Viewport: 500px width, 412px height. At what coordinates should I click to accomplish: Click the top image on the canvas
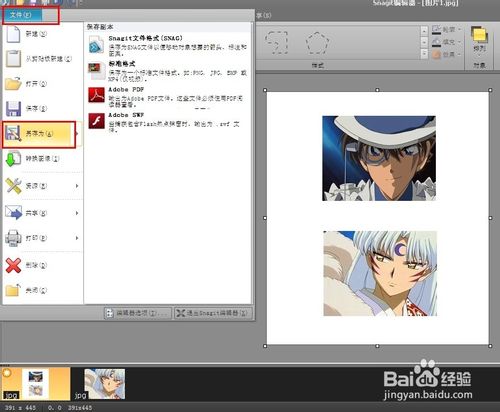pos(379,158)
